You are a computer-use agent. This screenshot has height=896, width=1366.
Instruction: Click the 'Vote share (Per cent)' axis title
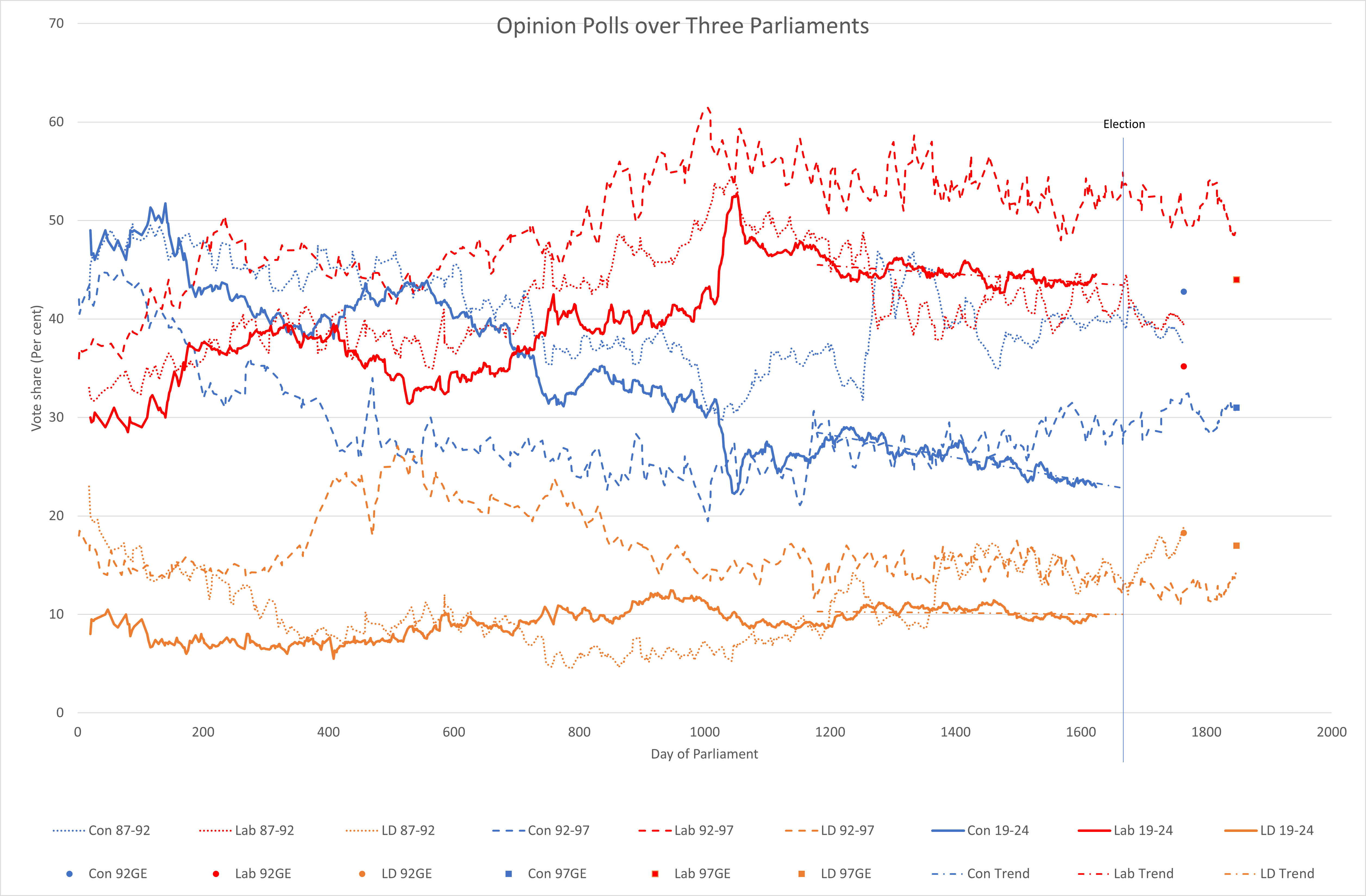click(x=37, y=368)
